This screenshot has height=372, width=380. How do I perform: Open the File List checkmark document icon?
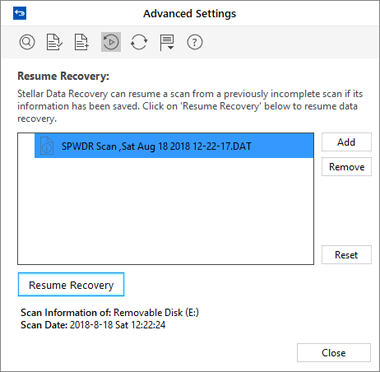tap(54, 42)
